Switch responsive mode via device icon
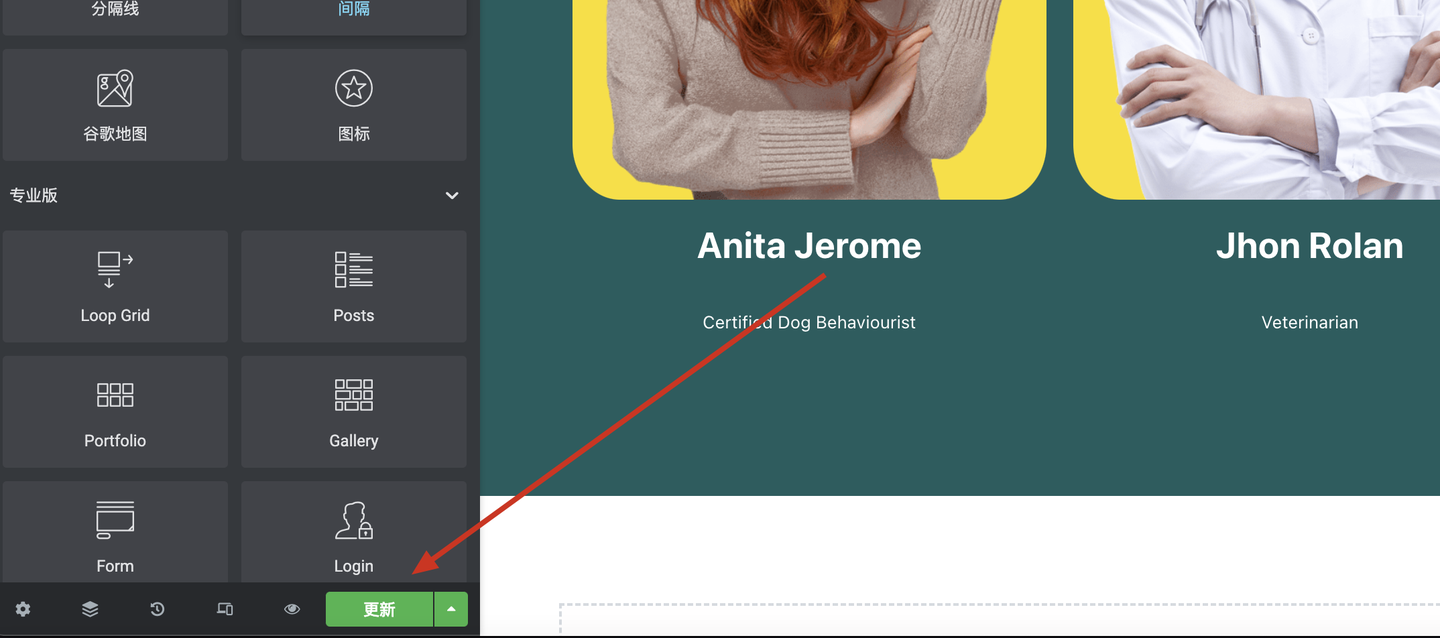1440x638 pixels. [225, 609]
